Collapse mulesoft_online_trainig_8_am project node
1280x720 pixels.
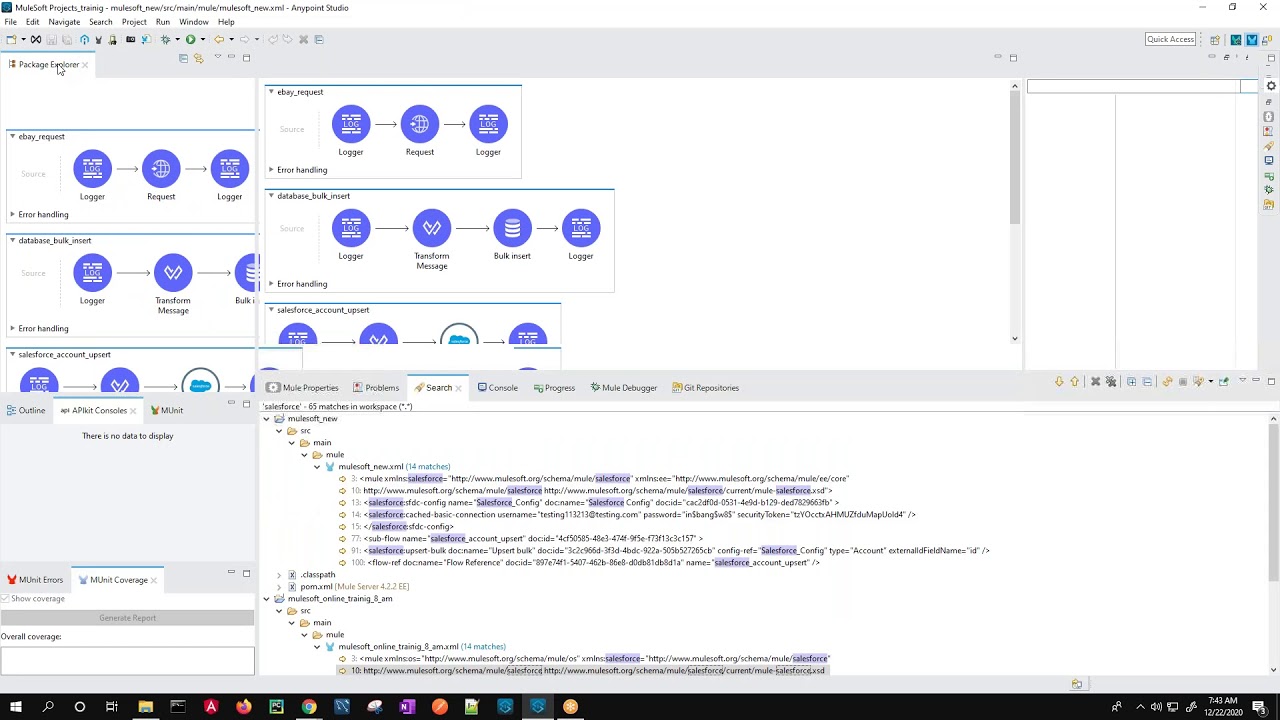tap(266, 599)
